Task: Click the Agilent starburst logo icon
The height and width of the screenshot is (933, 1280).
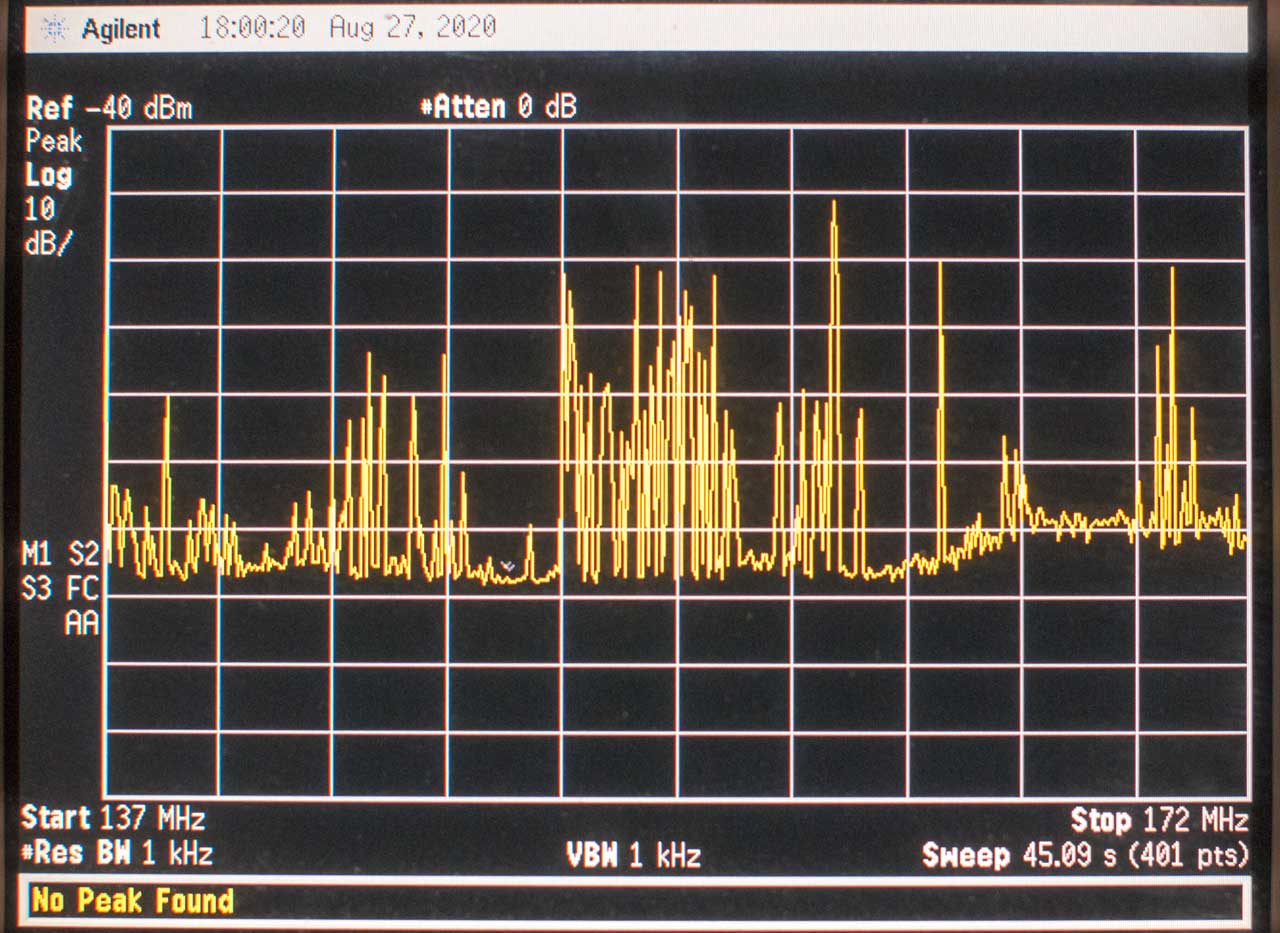Action: [57, 30]
